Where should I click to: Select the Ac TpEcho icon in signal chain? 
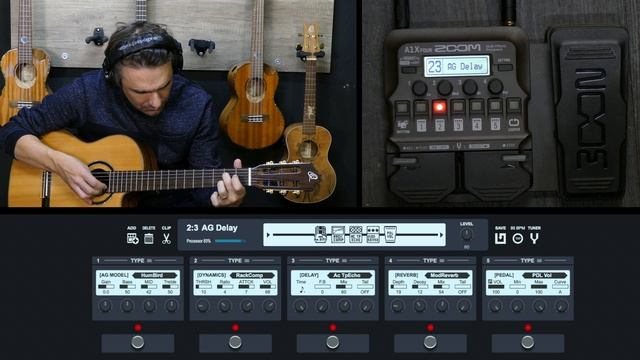click(356, 234)
